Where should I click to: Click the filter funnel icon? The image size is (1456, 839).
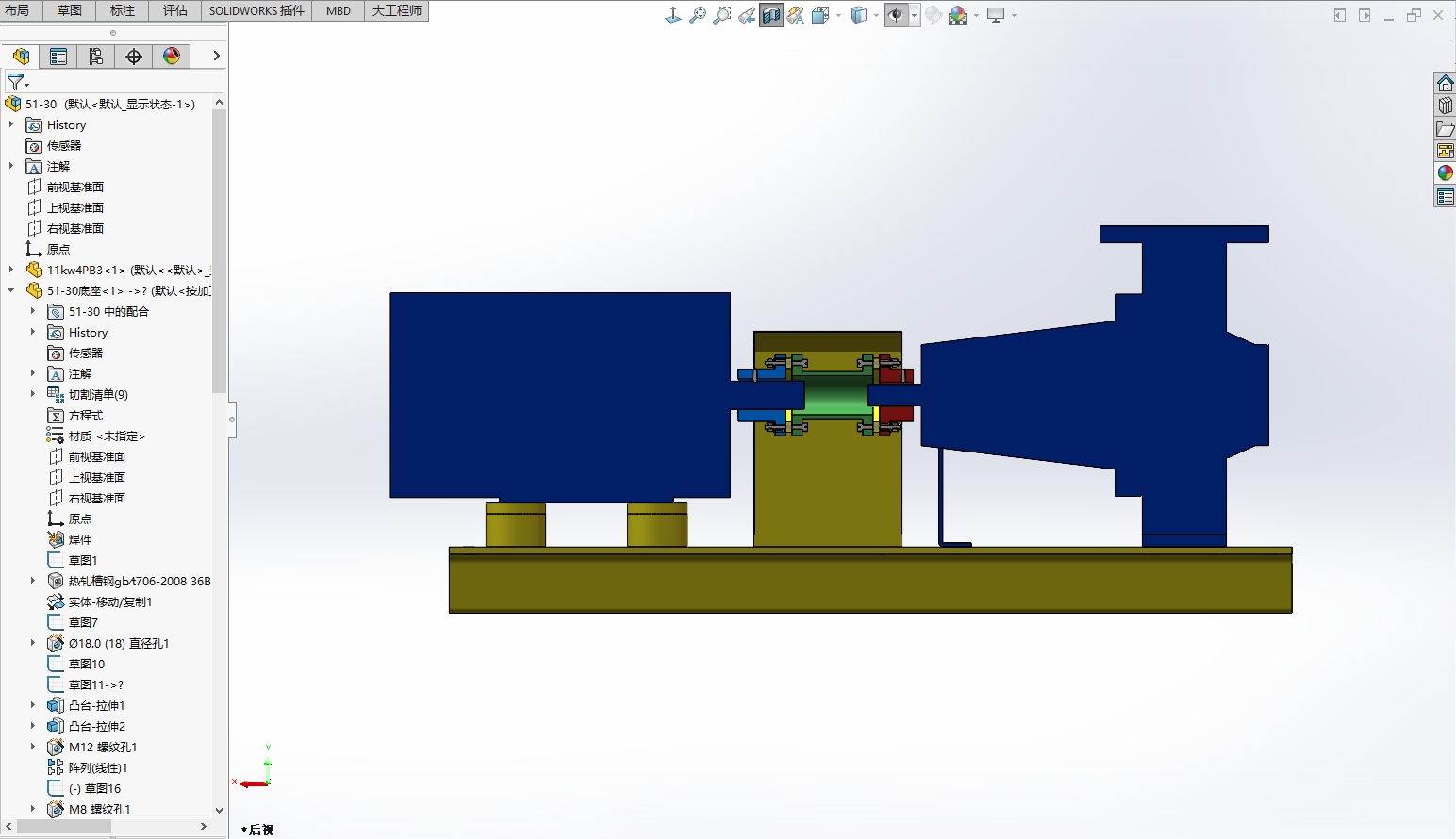[x=16, y=83]
